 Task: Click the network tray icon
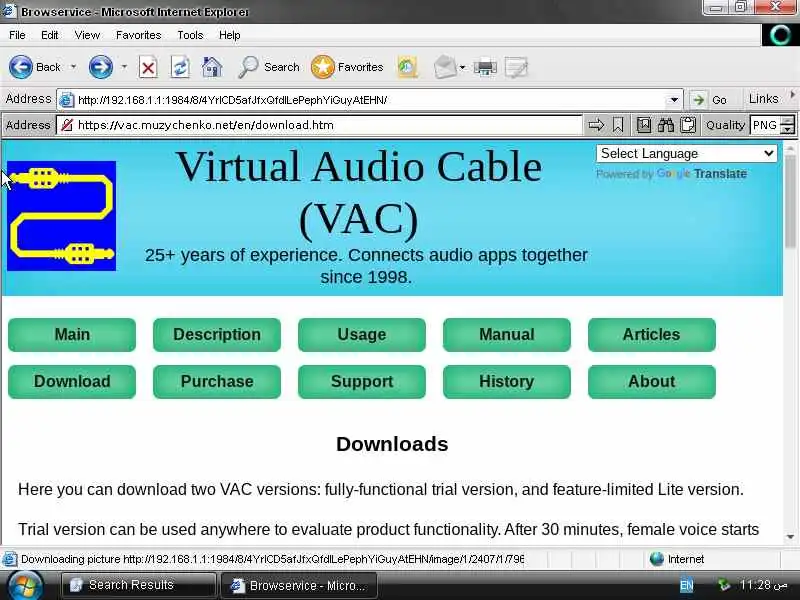tap(724, 585)
